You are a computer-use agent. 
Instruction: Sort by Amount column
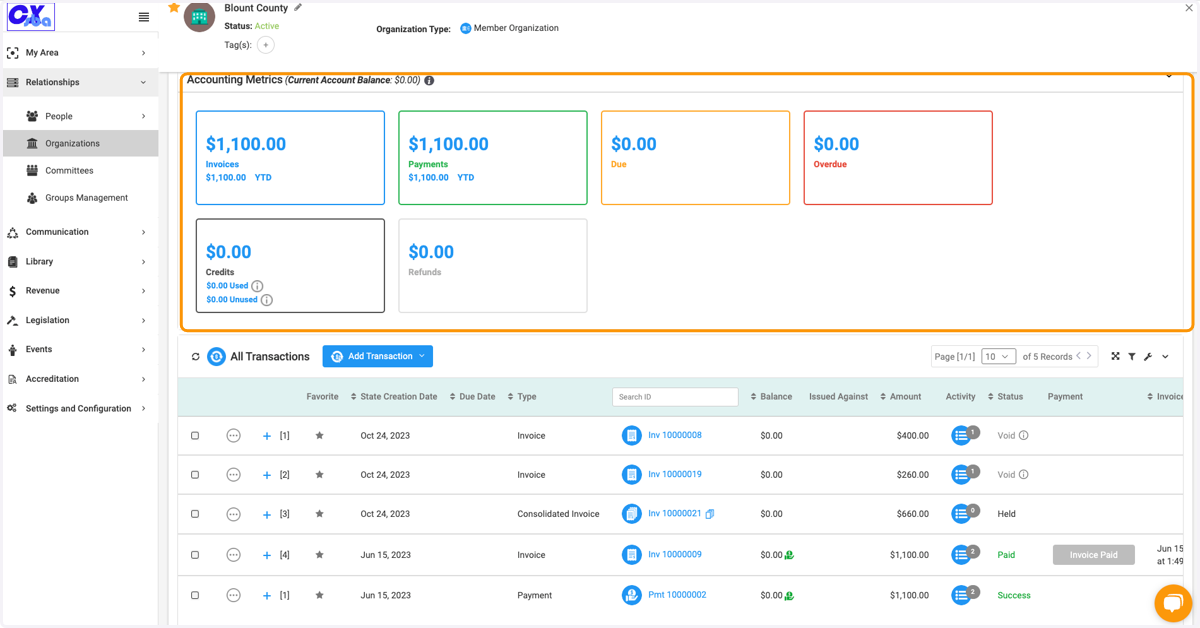(x=901, y=397)
